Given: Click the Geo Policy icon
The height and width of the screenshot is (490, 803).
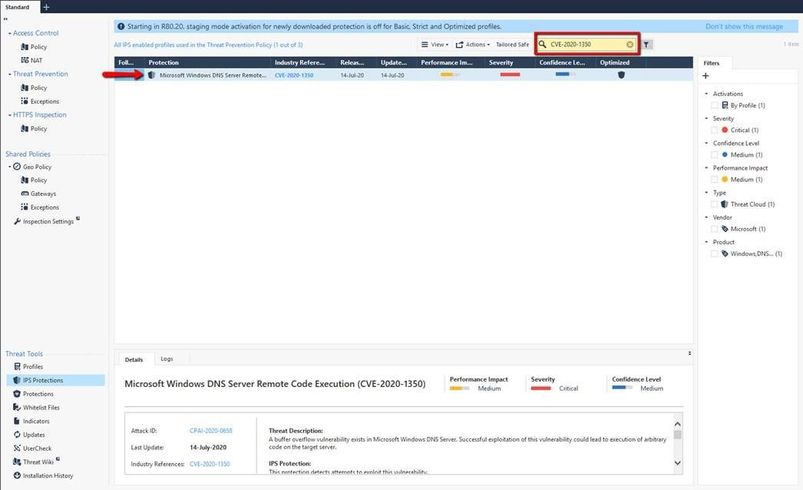Looking at the screenshot, I should click(17, 166).
